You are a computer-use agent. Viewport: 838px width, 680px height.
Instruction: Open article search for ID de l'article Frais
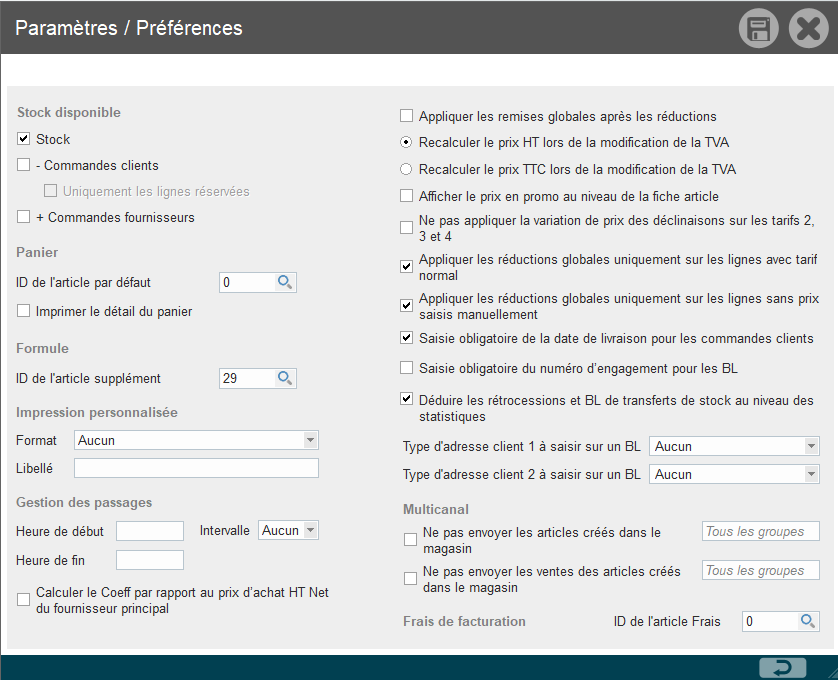coord(807,621)
